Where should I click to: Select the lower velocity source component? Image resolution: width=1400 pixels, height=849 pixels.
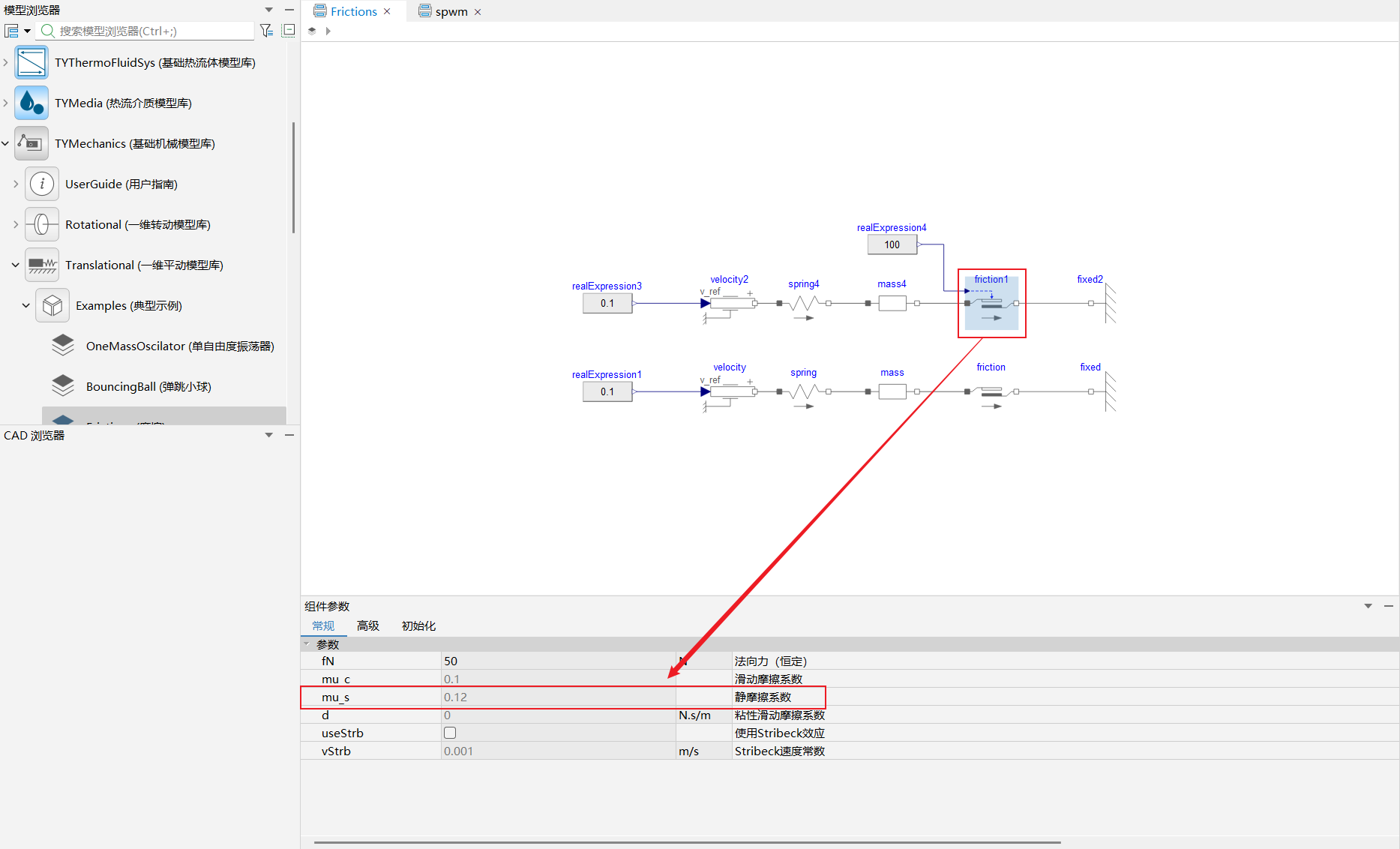click(x=730, y=391)
